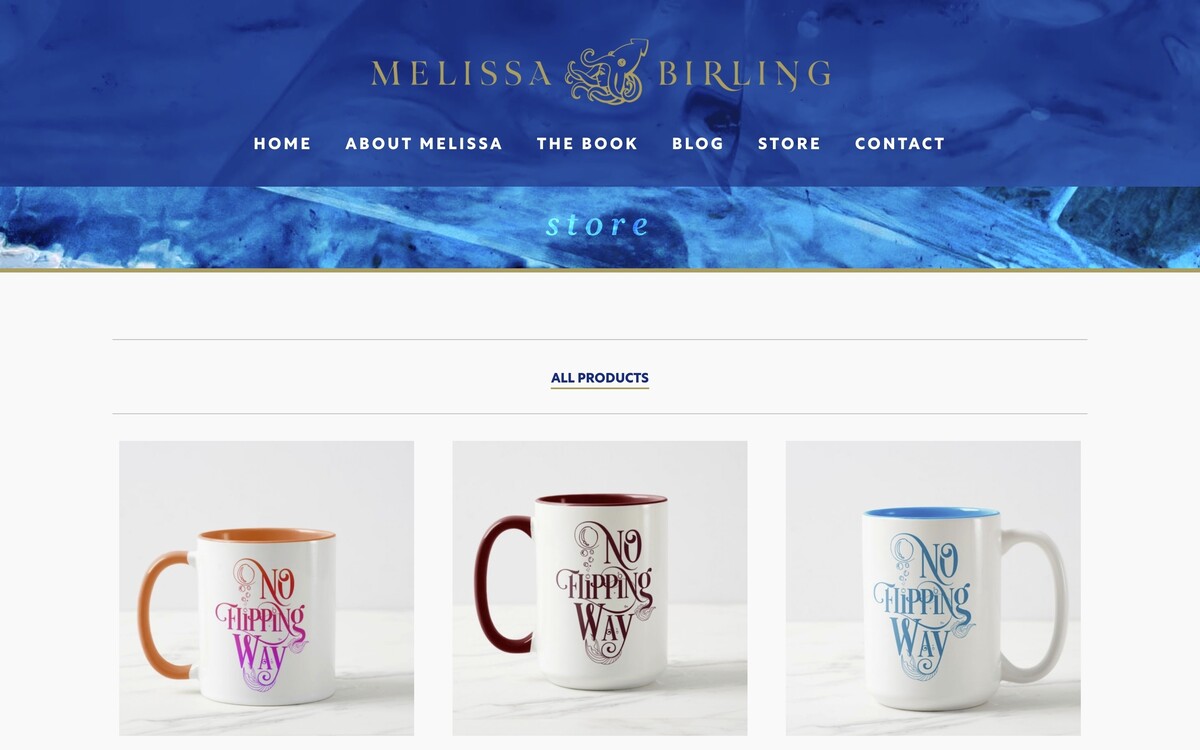
Task: Click the MELISSA wordmark in the header
Action: pyautogui.click(x=462, y=74)
